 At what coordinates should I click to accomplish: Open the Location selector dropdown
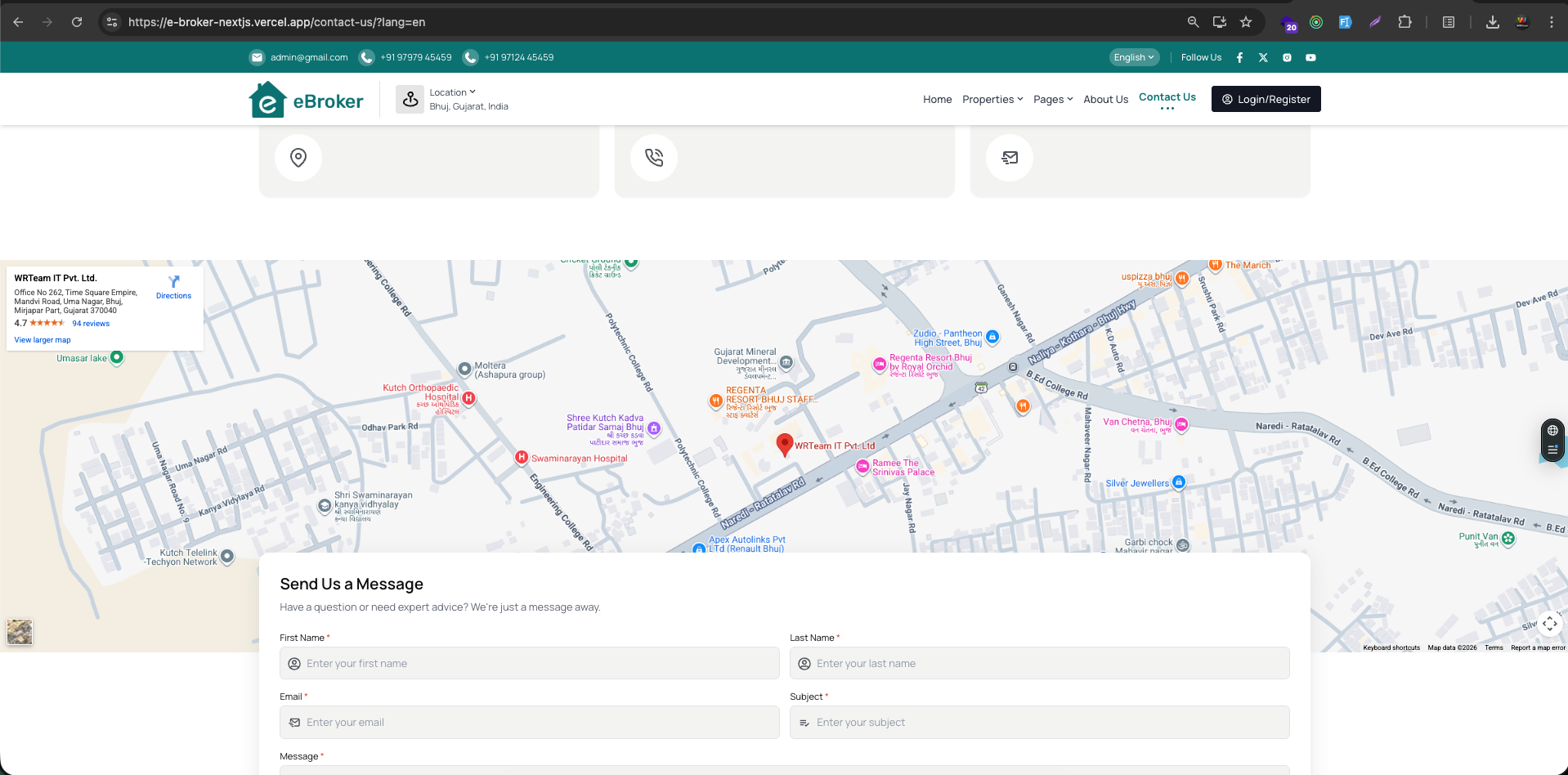[x=452, y=92]
